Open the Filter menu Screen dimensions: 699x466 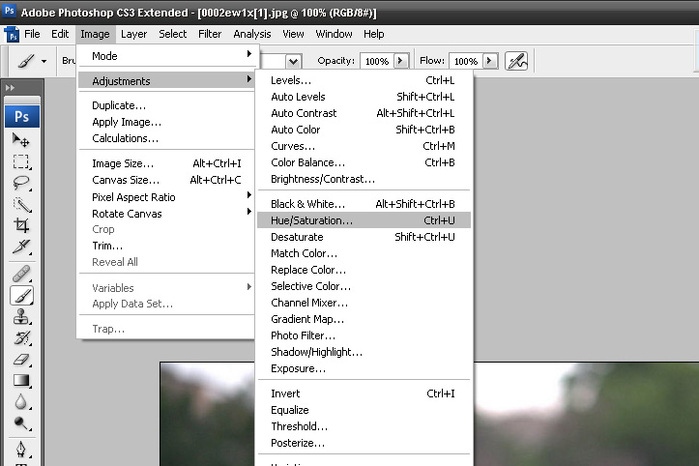point(210,34)
